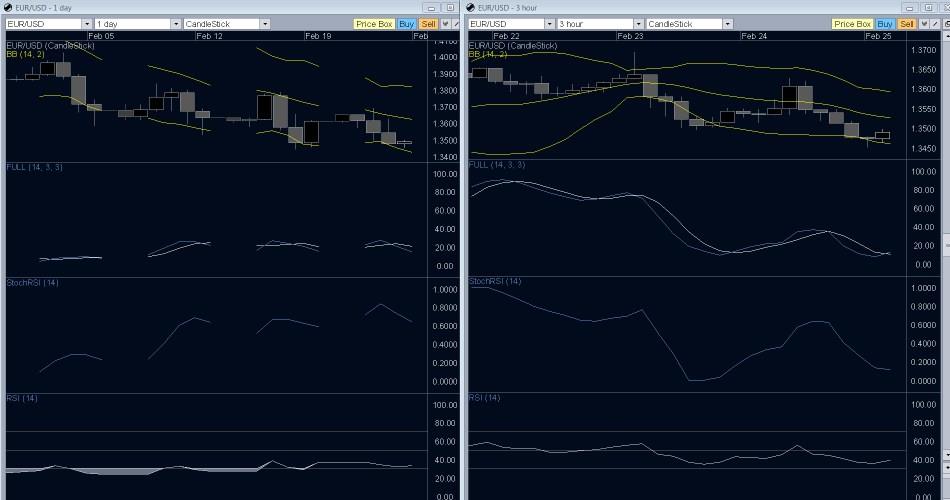Click the app icon in the 3 hour title bar

(471, 7)
